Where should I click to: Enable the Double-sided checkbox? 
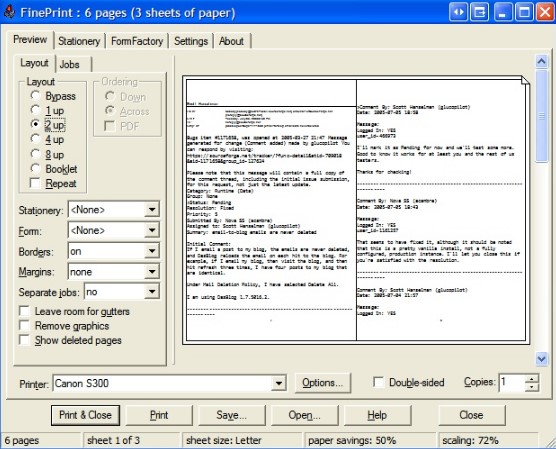[379, 382]
